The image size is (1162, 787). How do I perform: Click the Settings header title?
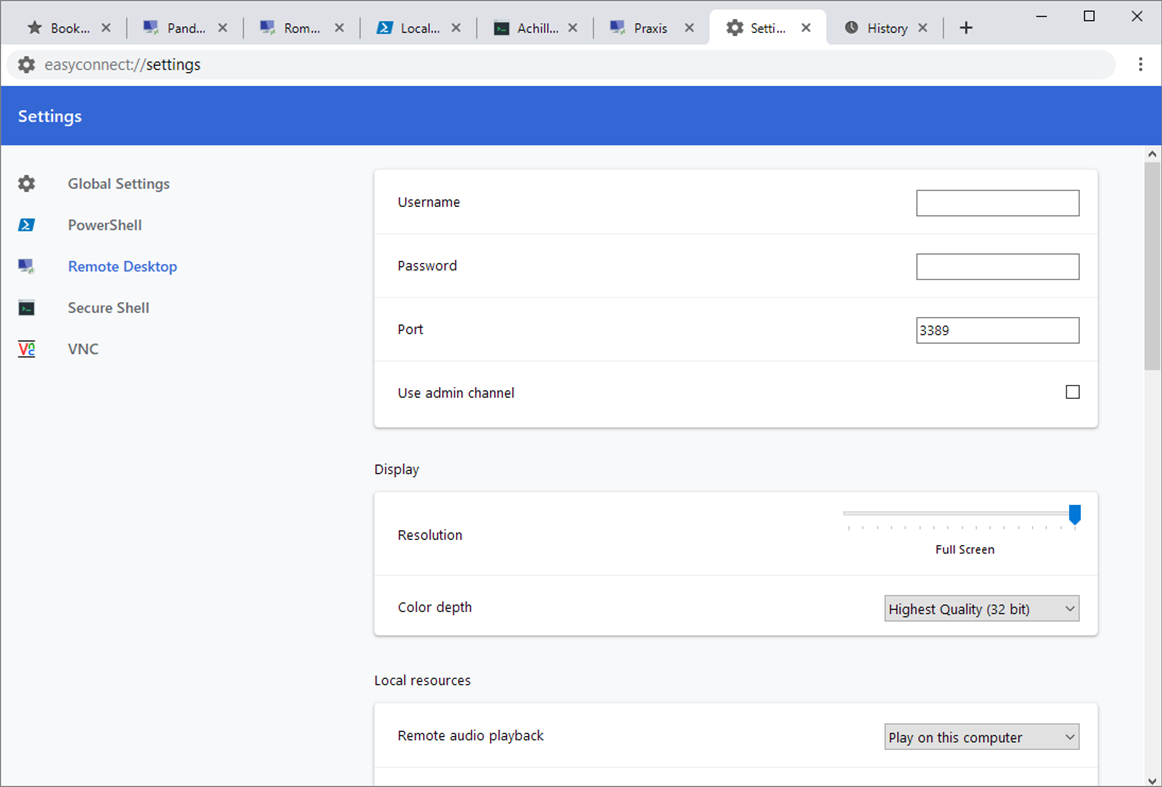point(50,116)
